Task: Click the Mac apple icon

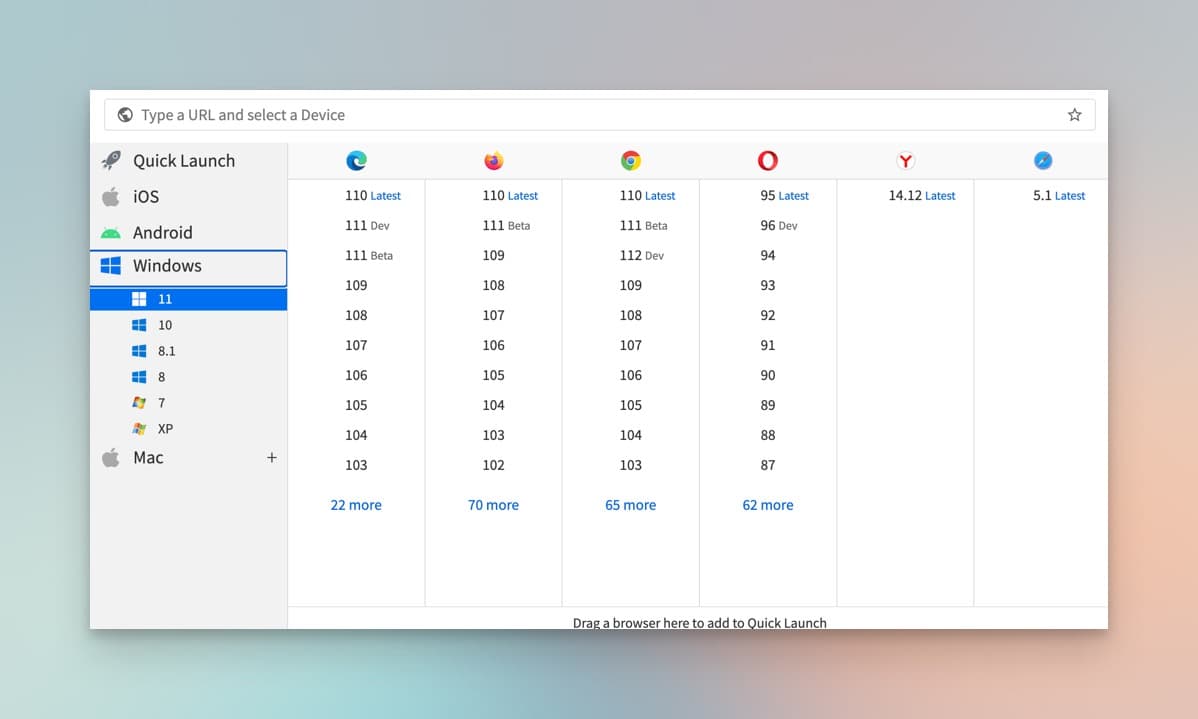Action: point(111,458)
